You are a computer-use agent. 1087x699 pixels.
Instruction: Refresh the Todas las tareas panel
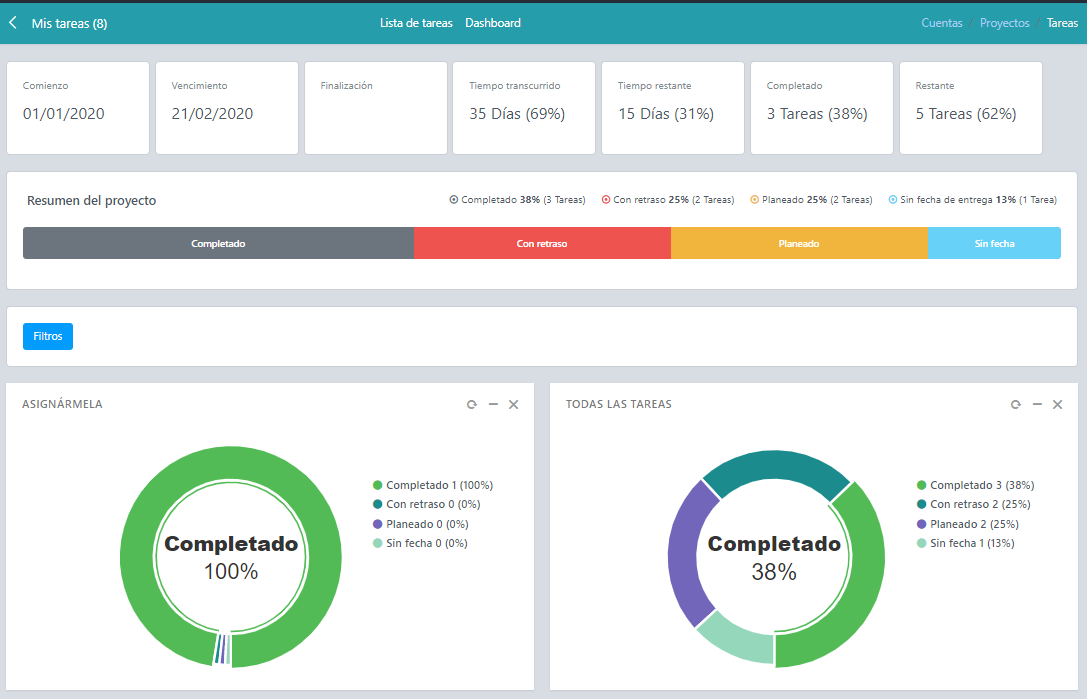[x=1016, y=404]
